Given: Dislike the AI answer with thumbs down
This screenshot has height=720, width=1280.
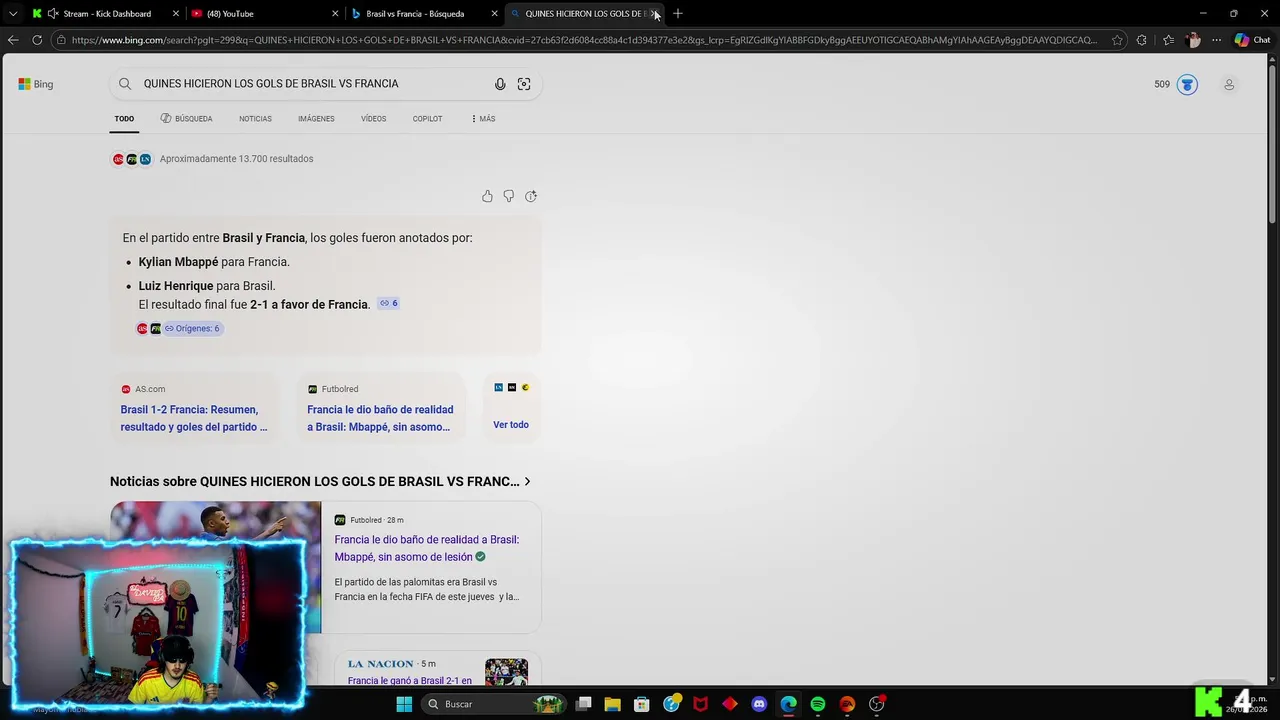Looking at the screenshot, I should pos(509,196).
